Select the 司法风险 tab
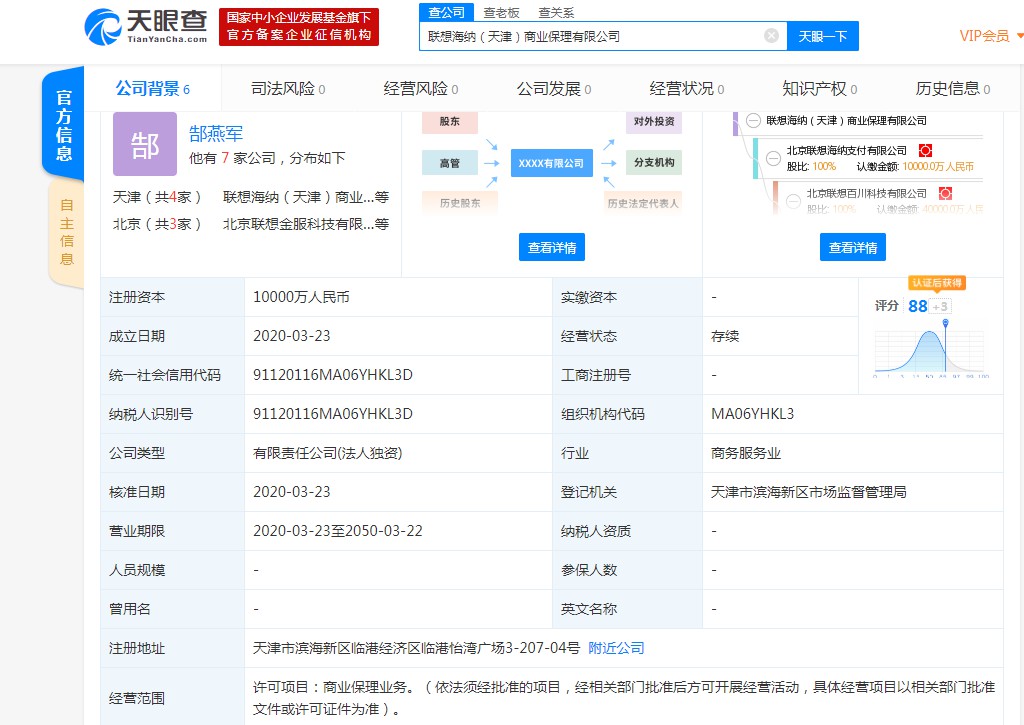This screenshot has width=1024, height=725. [288, 88]
